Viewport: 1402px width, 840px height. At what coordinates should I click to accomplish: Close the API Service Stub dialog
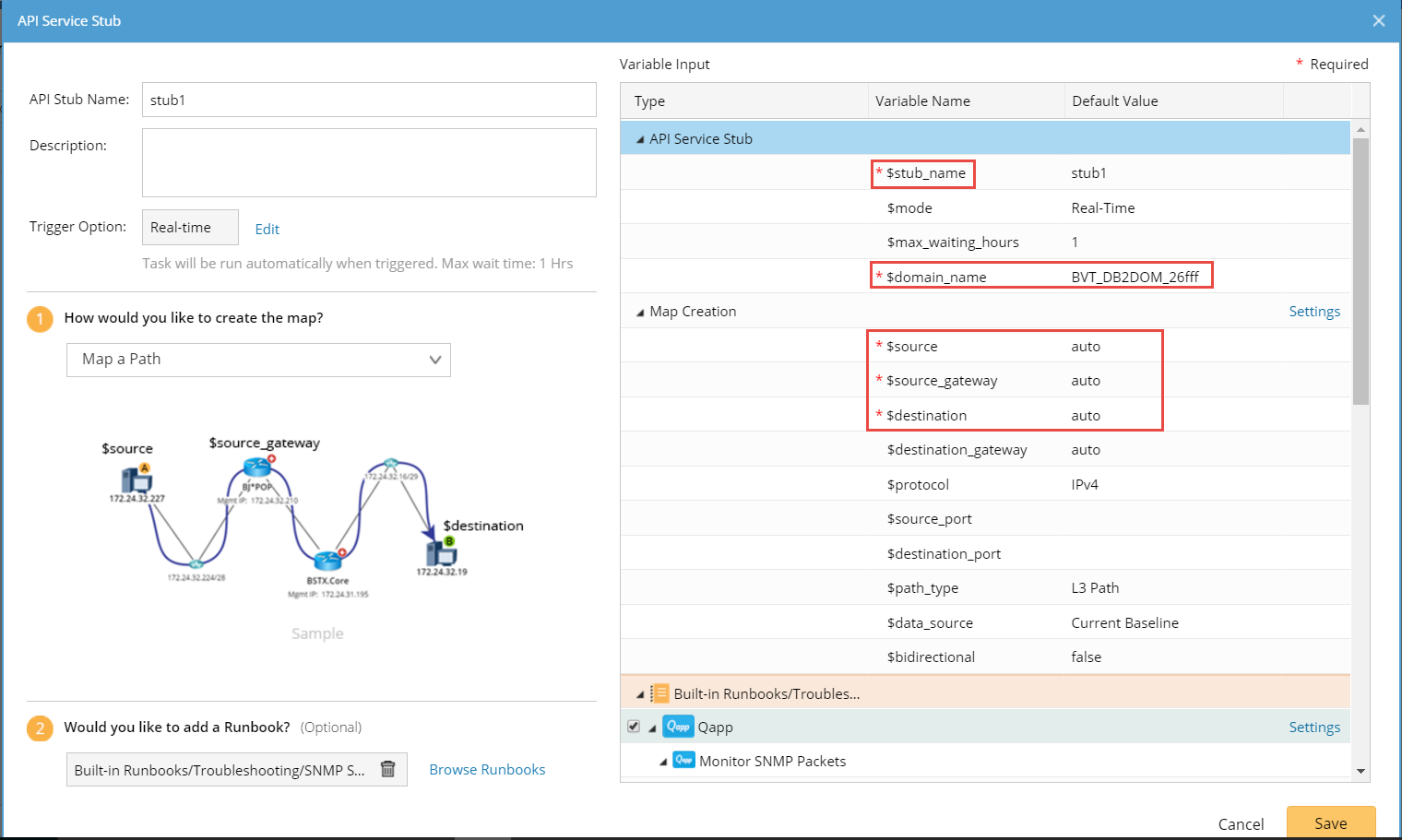click(x=1378, y=20)
